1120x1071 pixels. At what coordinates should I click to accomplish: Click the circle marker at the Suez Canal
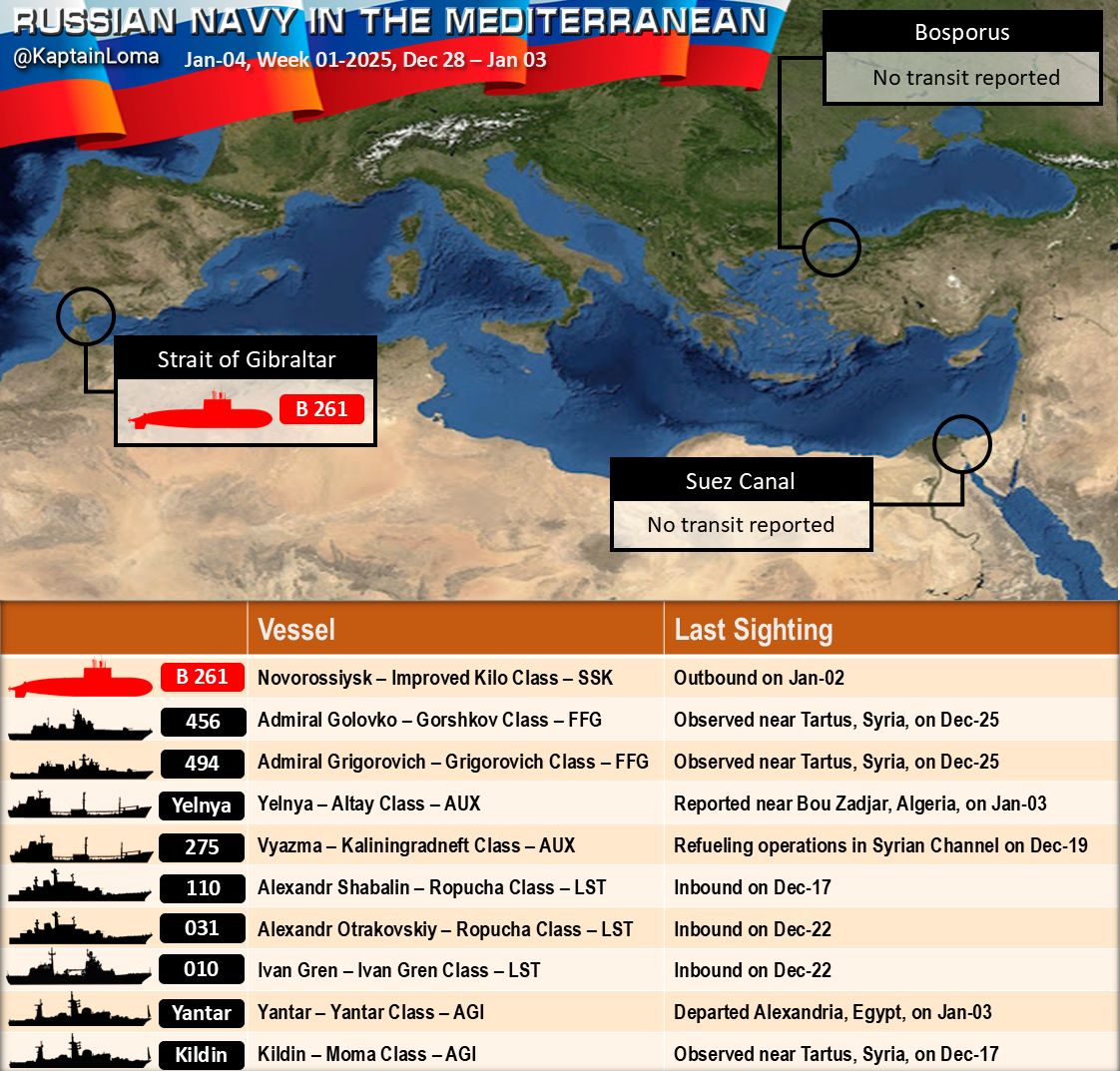click(x=961, y=444)
